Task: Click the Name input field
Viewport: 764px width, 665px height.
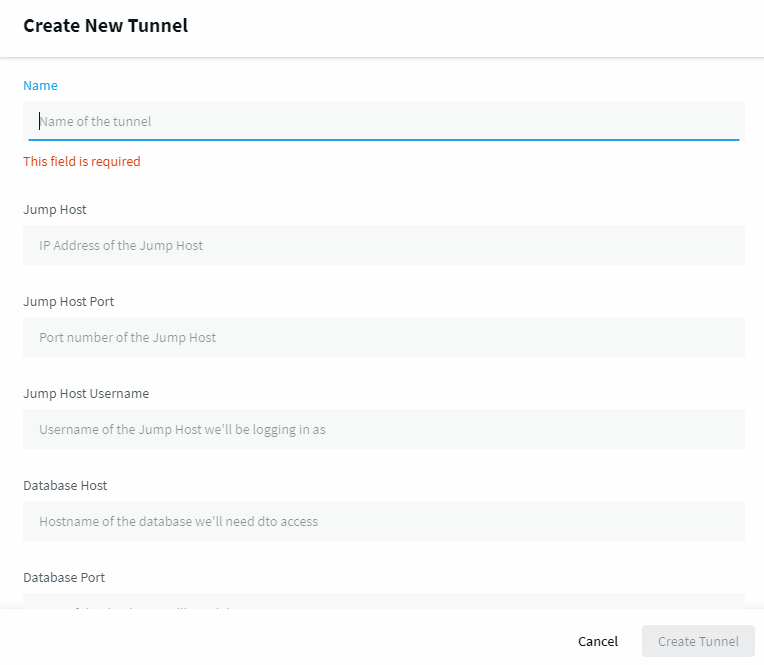Action: (384, 121)
